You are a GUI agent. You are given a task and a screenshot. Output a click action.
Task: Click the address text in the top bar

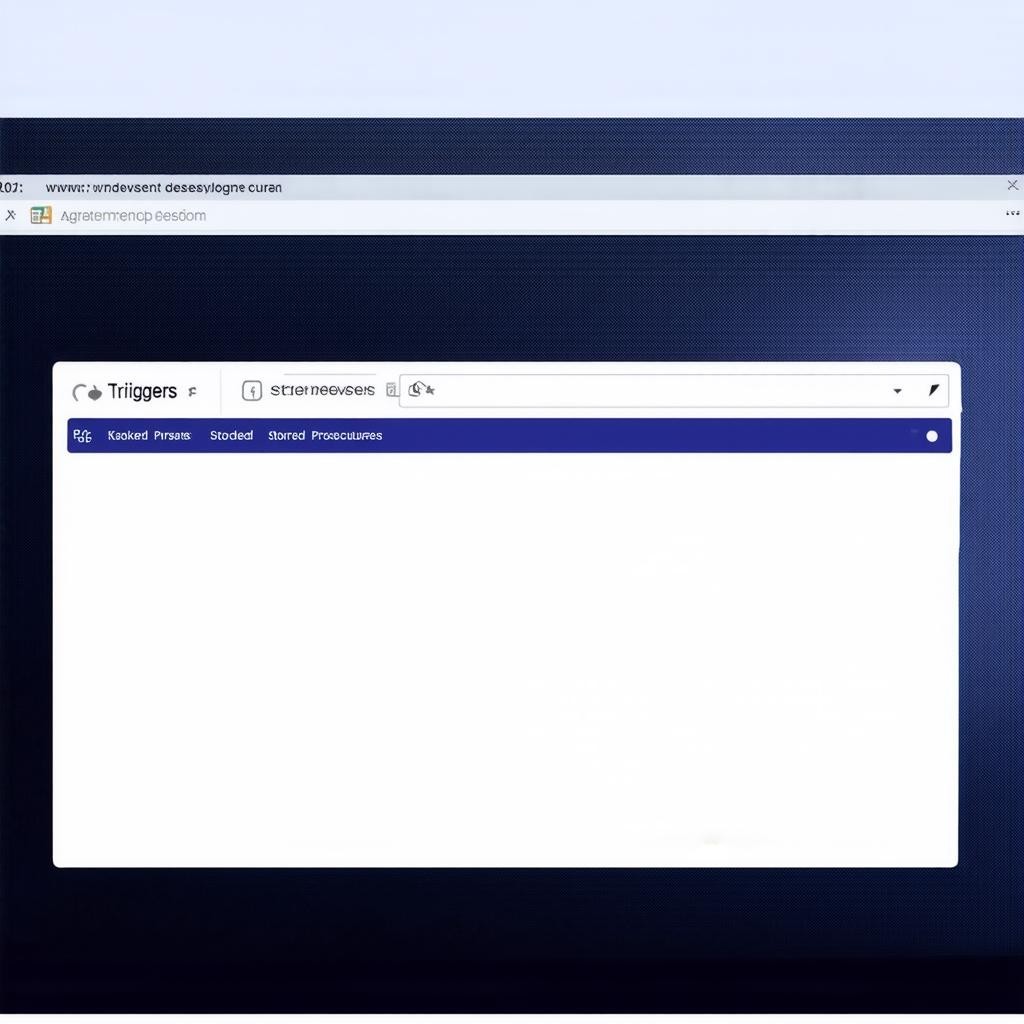tap(164, 188)
